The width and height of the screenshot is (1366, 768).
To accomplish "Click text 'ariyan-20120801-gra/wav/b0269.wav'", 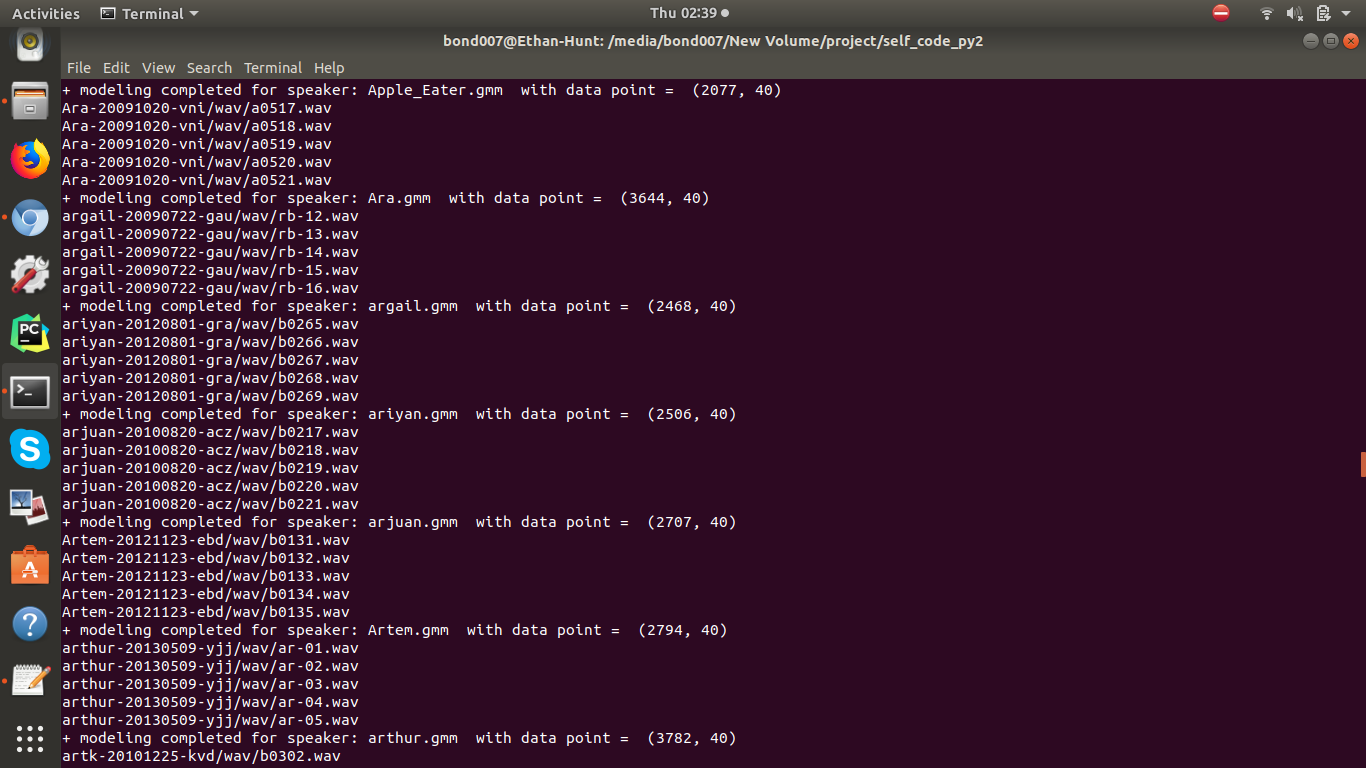I will click(x=210, y=396).
